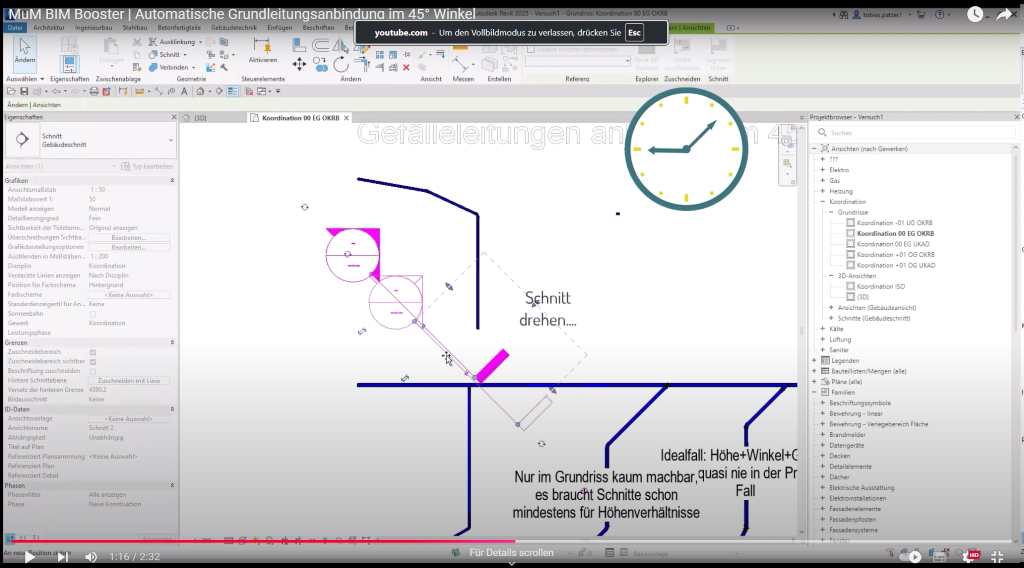Switch to the {3D} view tab
Image resolution: width=1024 pixels, height=568 pixels.
coord(200,118)
